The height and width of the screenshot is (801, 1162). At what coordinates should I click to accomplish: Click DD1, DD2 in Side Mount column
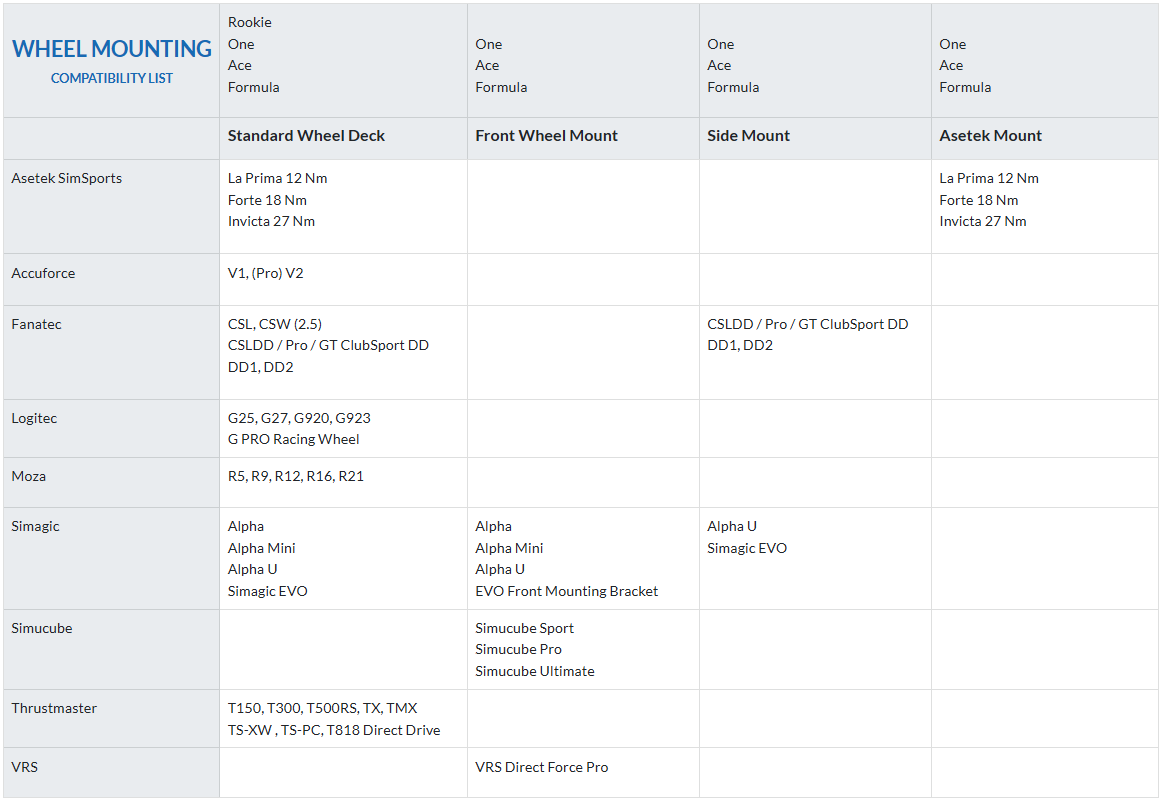740,345
